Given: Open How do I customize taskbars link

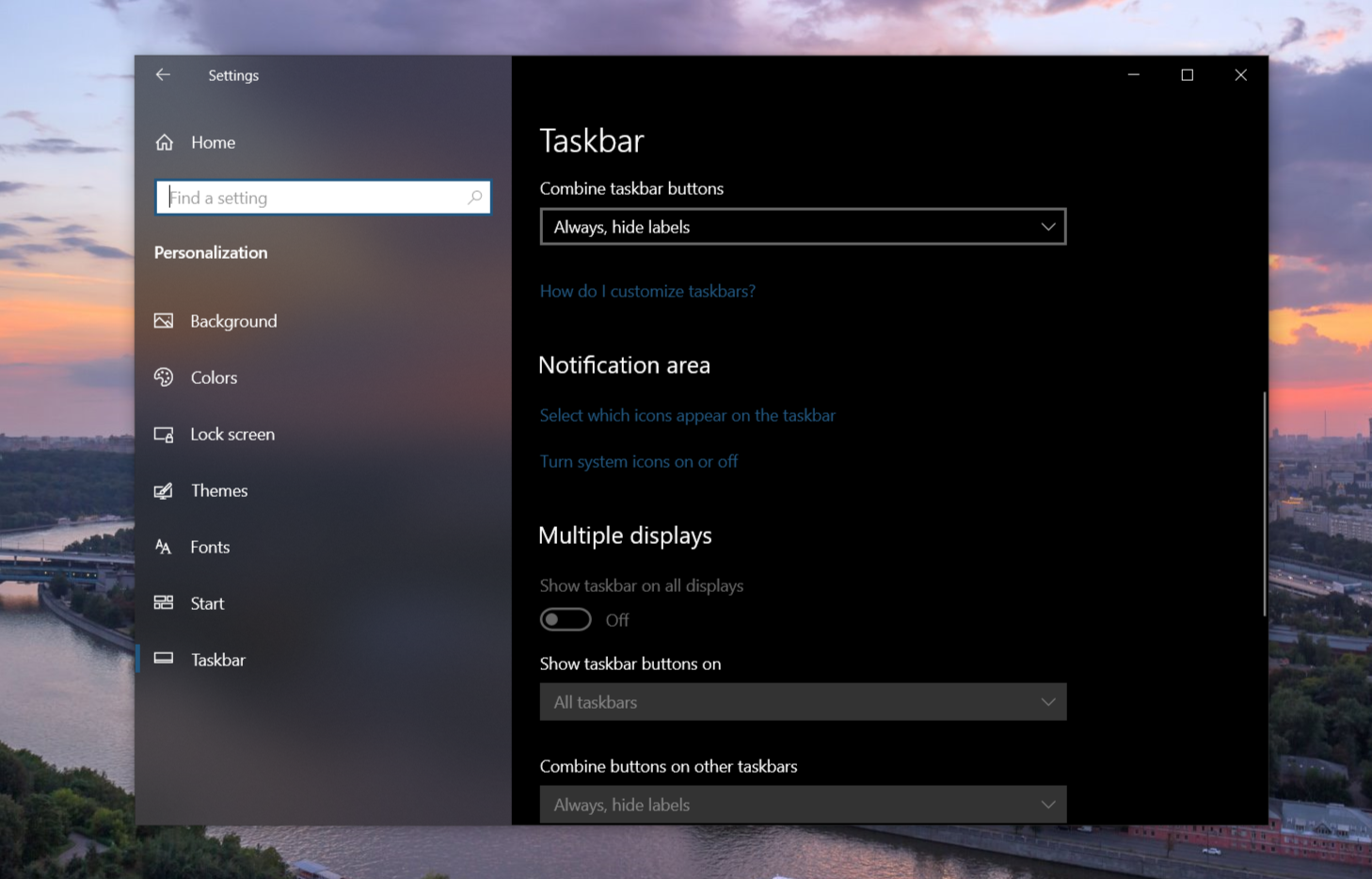Looking at the screenshot, I should (647, 291).
